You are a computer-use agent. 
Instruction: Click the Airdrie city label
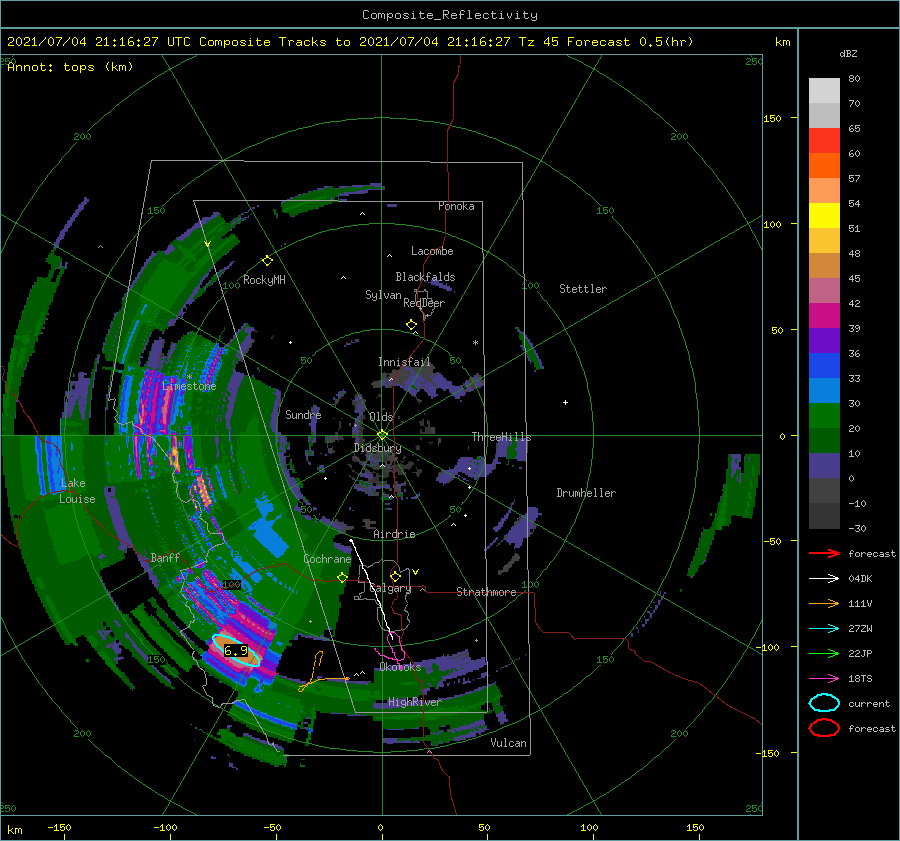[394, 534]
